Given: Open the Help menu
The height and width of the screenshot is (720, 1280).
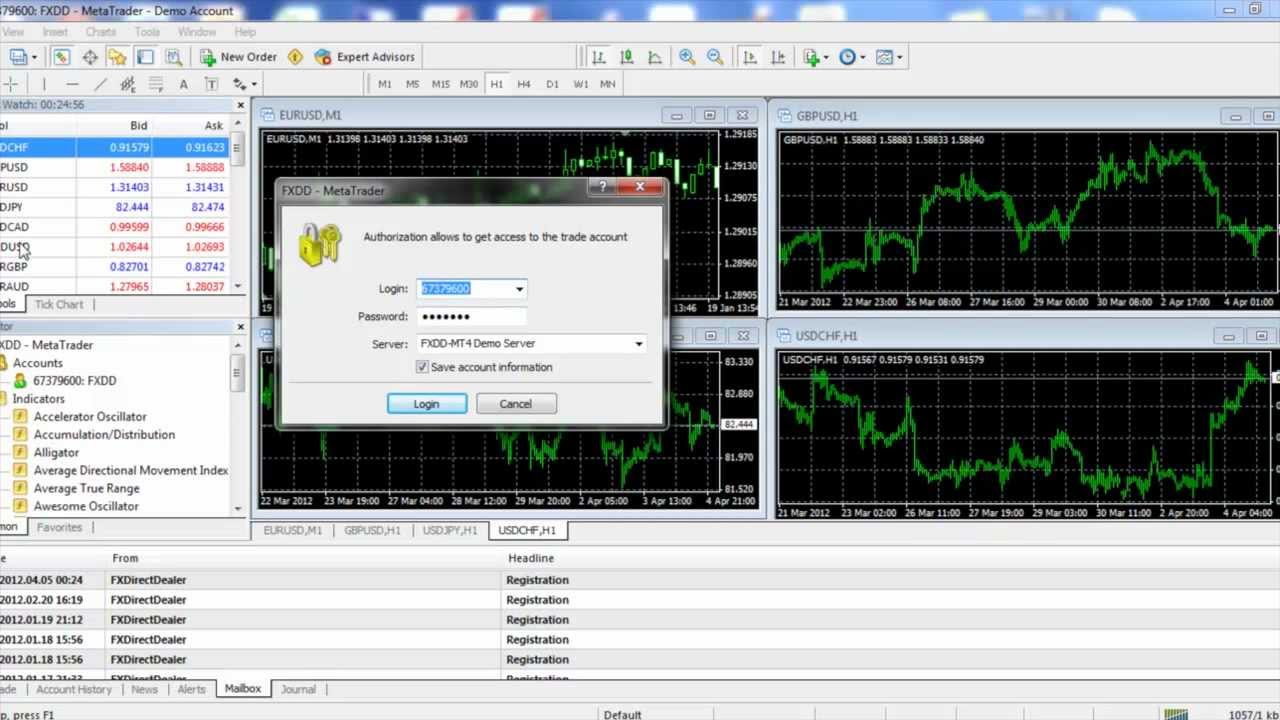Looking at the screenshot, I should point(245,32).
